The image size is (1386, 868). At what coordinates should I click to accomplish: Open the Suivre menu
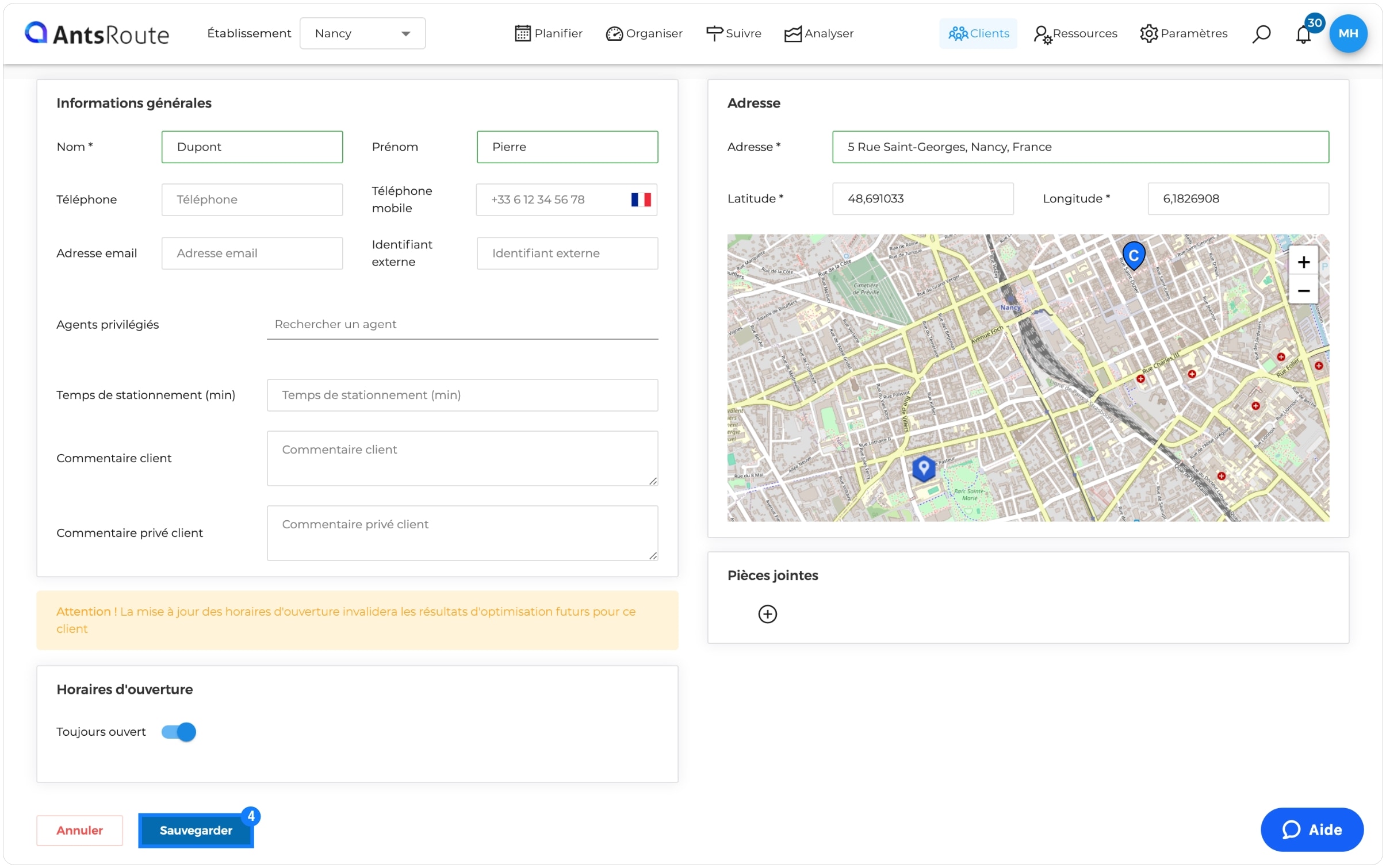click(x=733, y=33)
